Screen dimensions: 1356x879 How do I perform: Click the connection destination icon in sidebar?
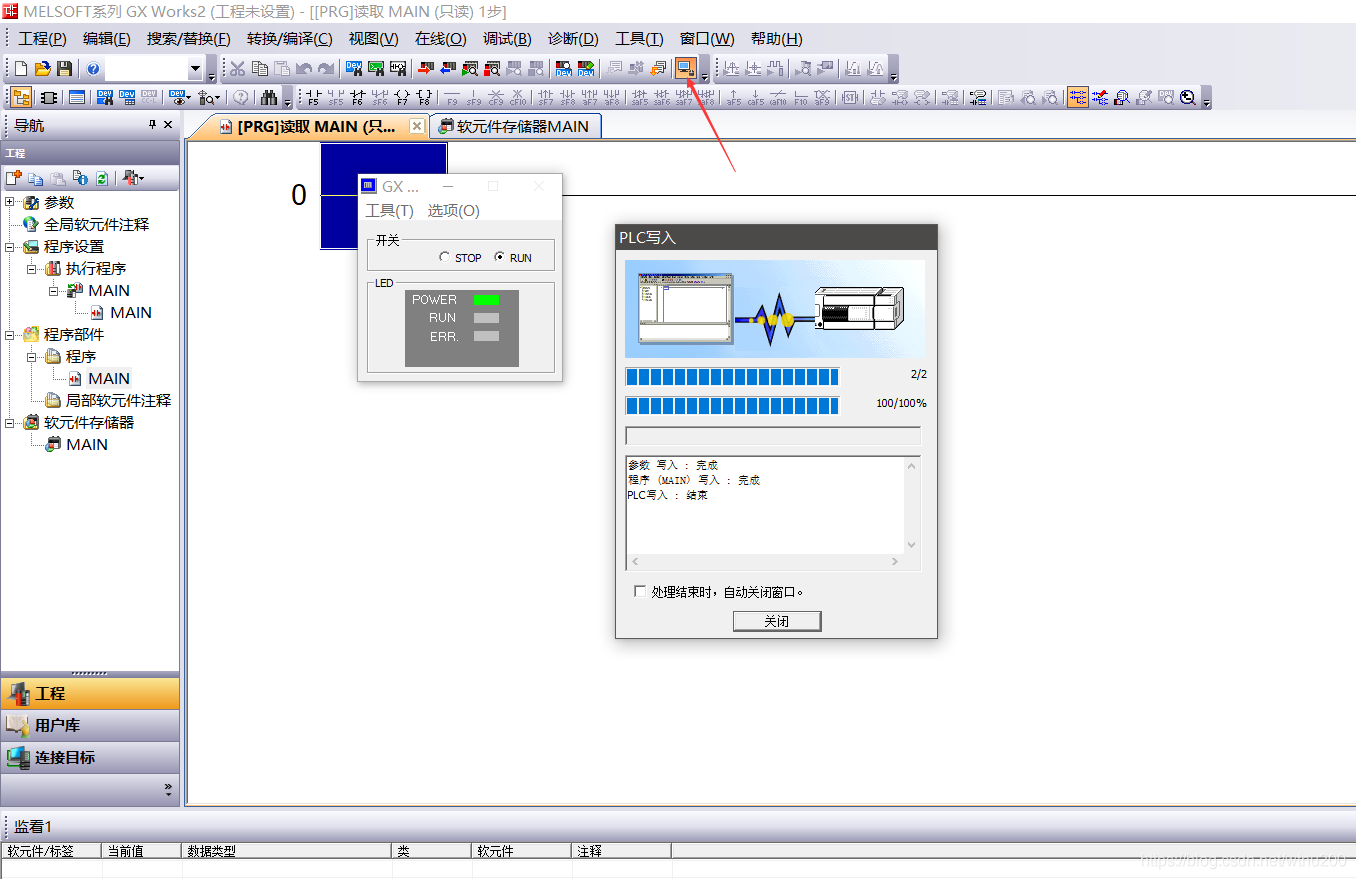18,757
